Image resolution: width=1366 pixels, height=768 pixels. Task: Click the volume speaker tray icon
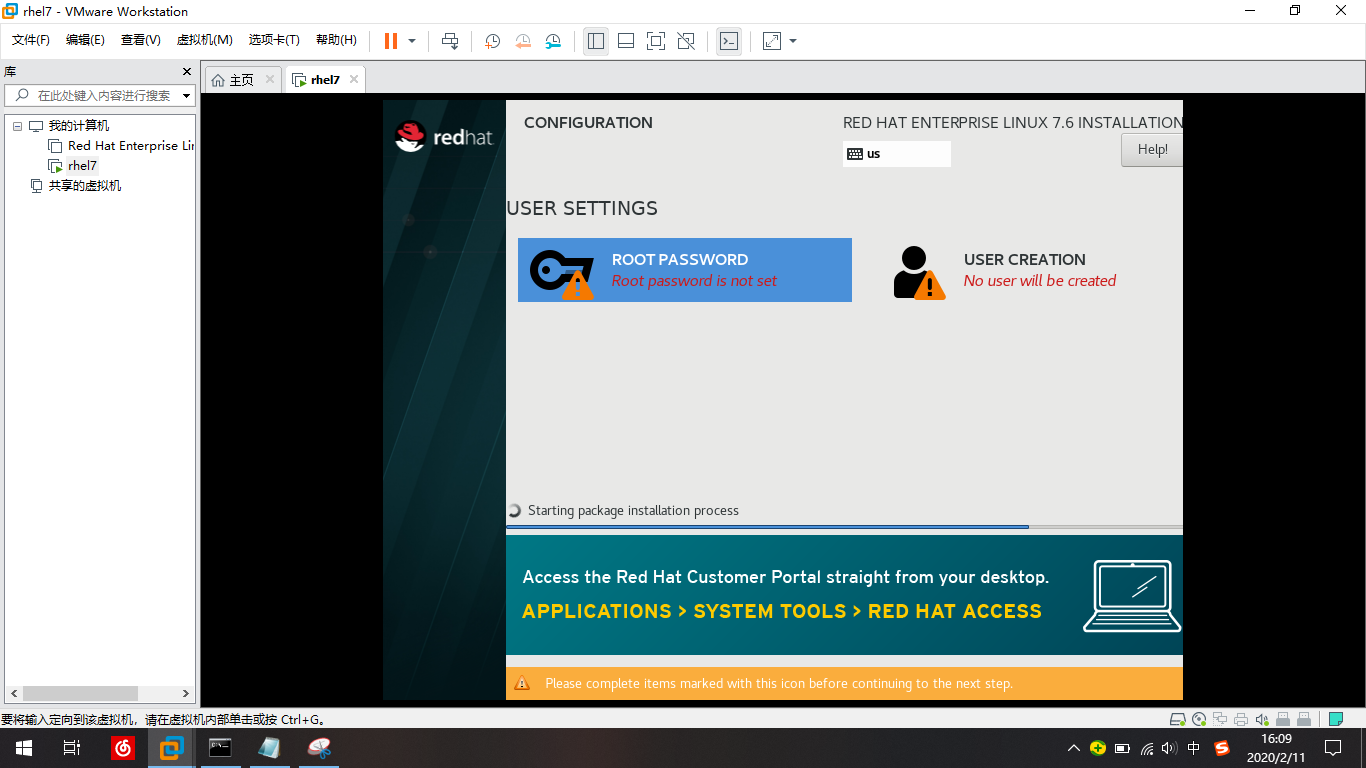1170,748
